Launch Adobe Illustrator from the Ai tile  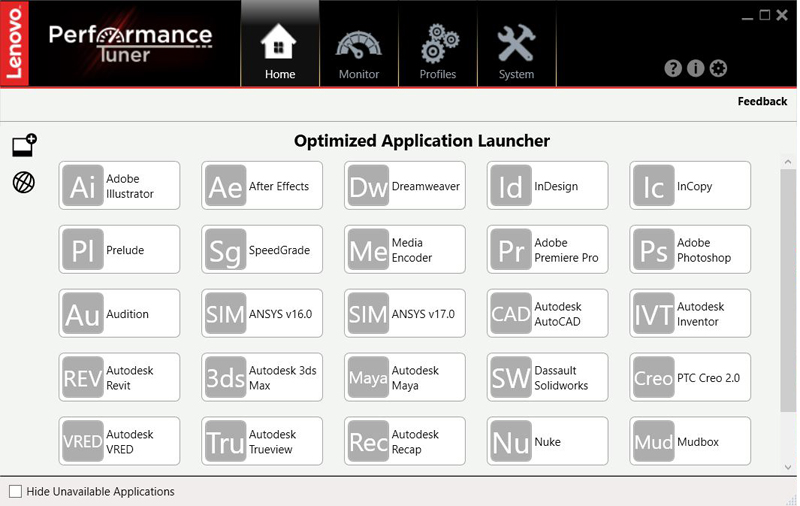119,186
